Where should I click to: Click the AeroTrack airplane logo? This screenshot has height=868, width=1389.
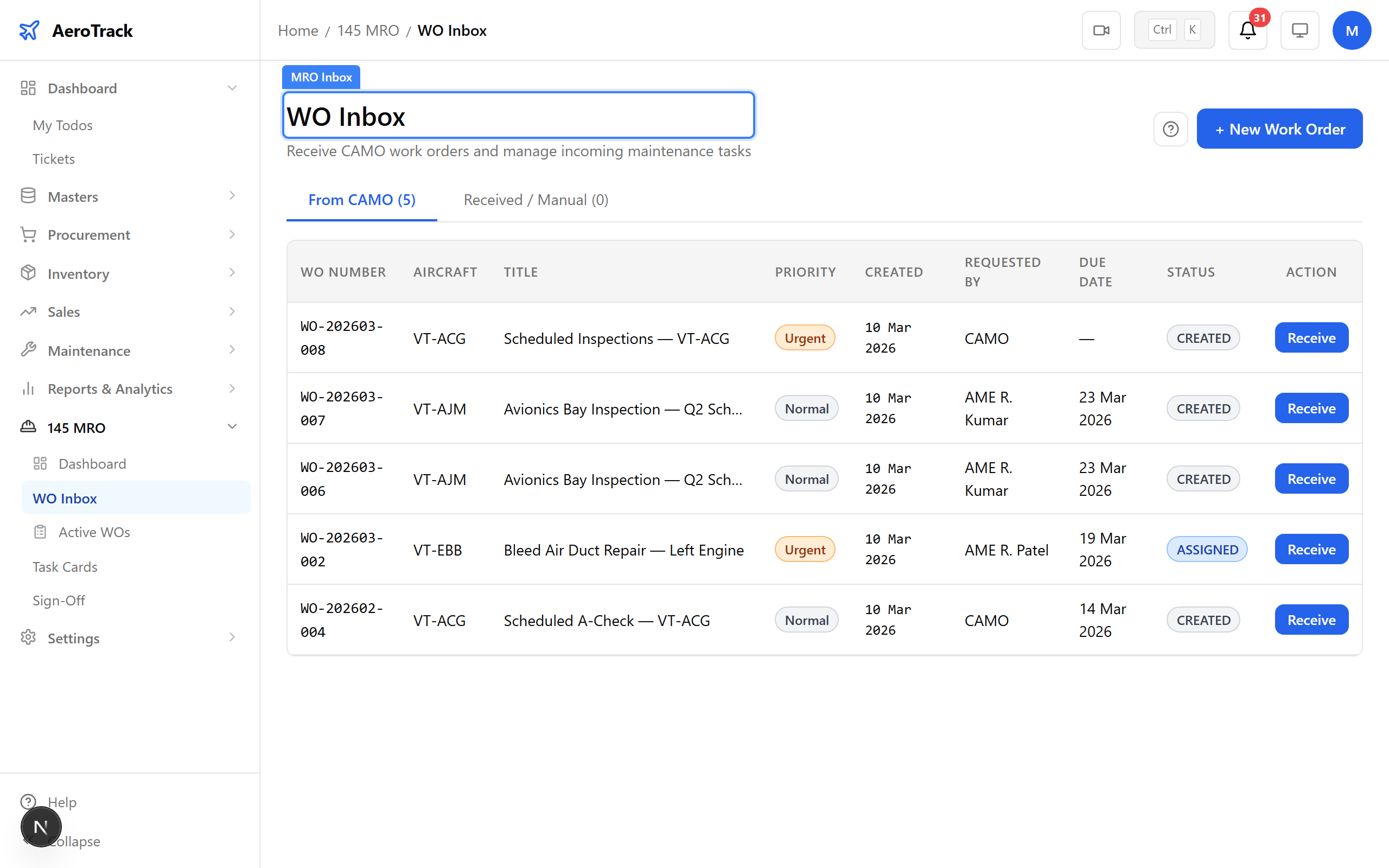(x=30, y=30)
